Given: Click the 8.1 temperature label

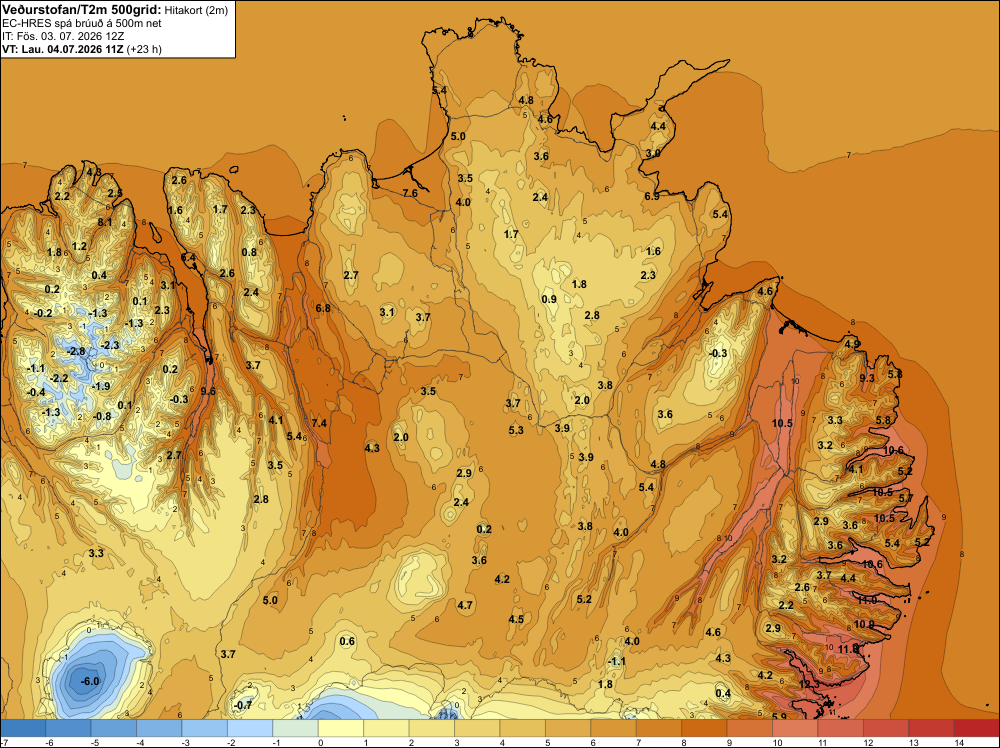Looking at the screenshot, I should click(x=105, y=223).
